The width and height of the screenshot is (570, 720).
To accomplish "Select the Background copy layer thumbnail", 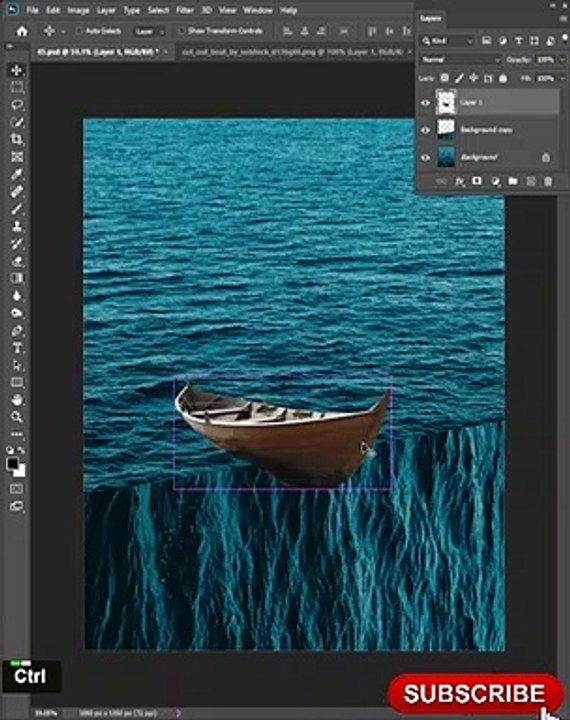I will pyautogui.click(x=446, y=129).
